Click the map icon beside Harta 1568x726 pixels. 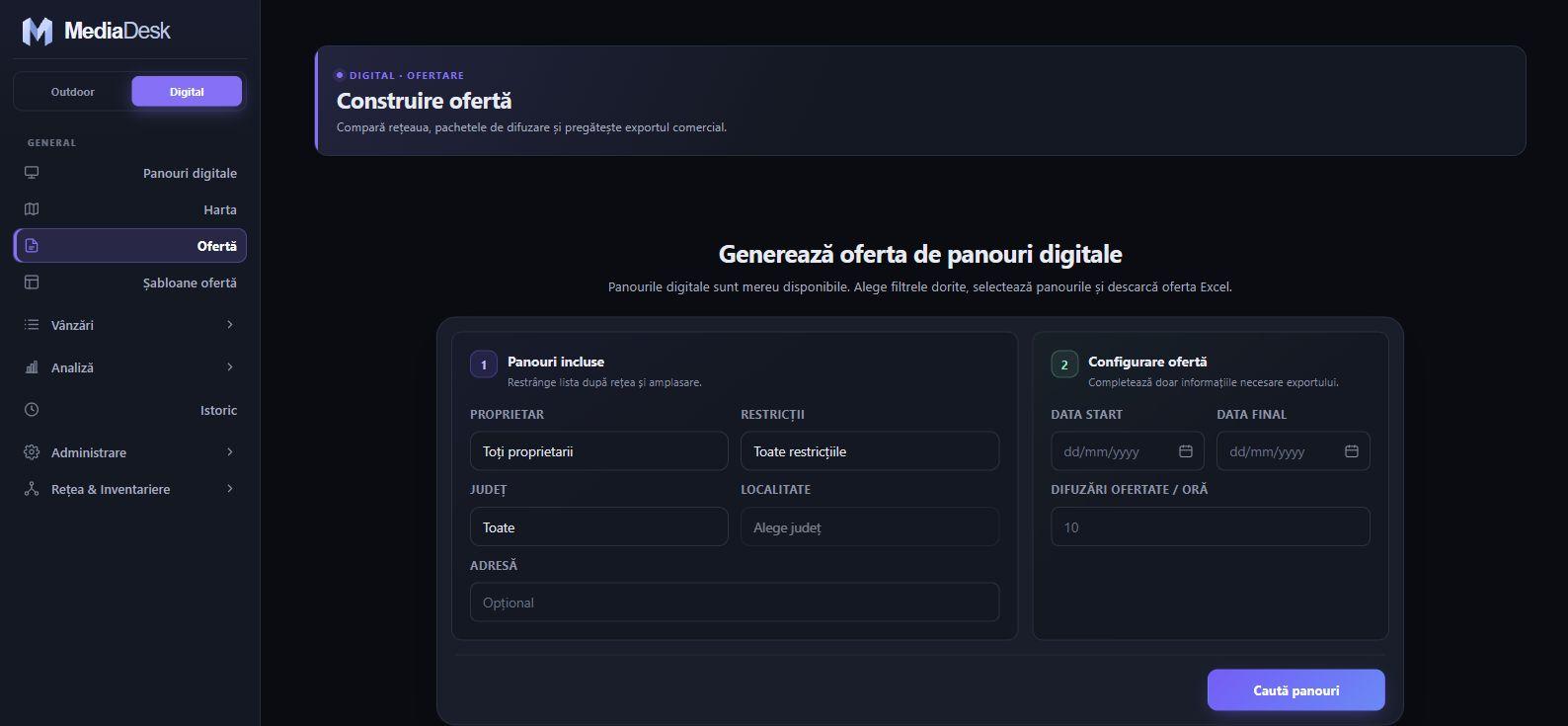32,209
